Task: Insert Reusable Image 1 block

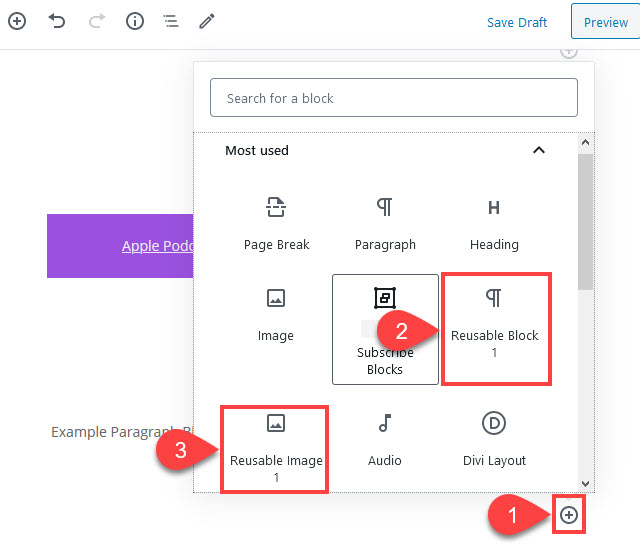Action: click(x=274, y=449)
